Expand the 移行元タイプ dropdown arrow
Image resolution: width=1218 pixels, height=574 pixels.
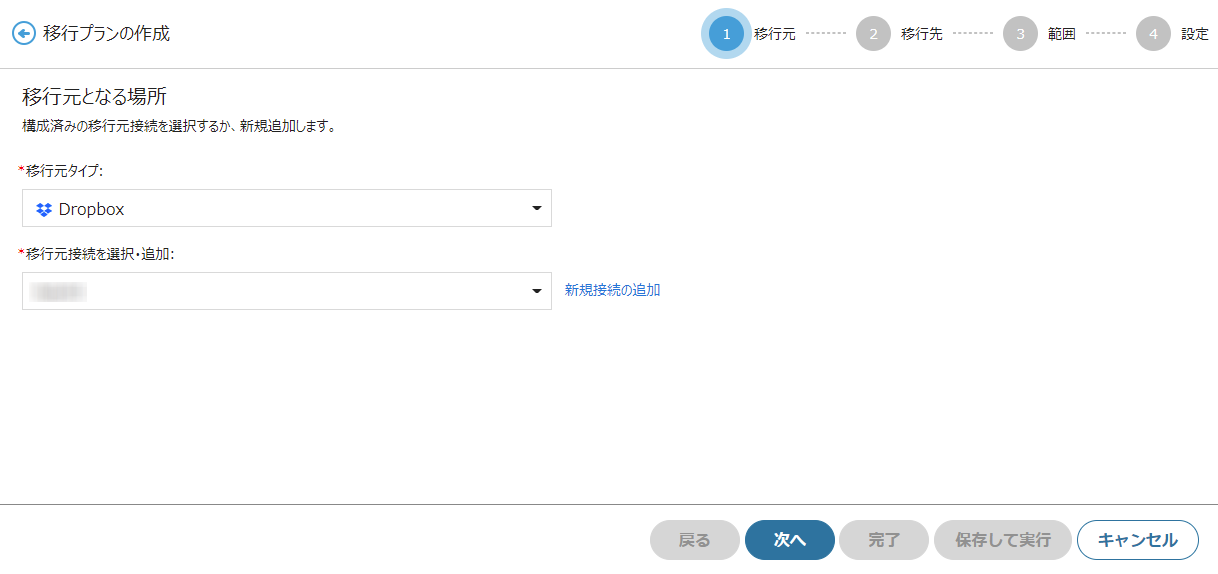[537, 208]
